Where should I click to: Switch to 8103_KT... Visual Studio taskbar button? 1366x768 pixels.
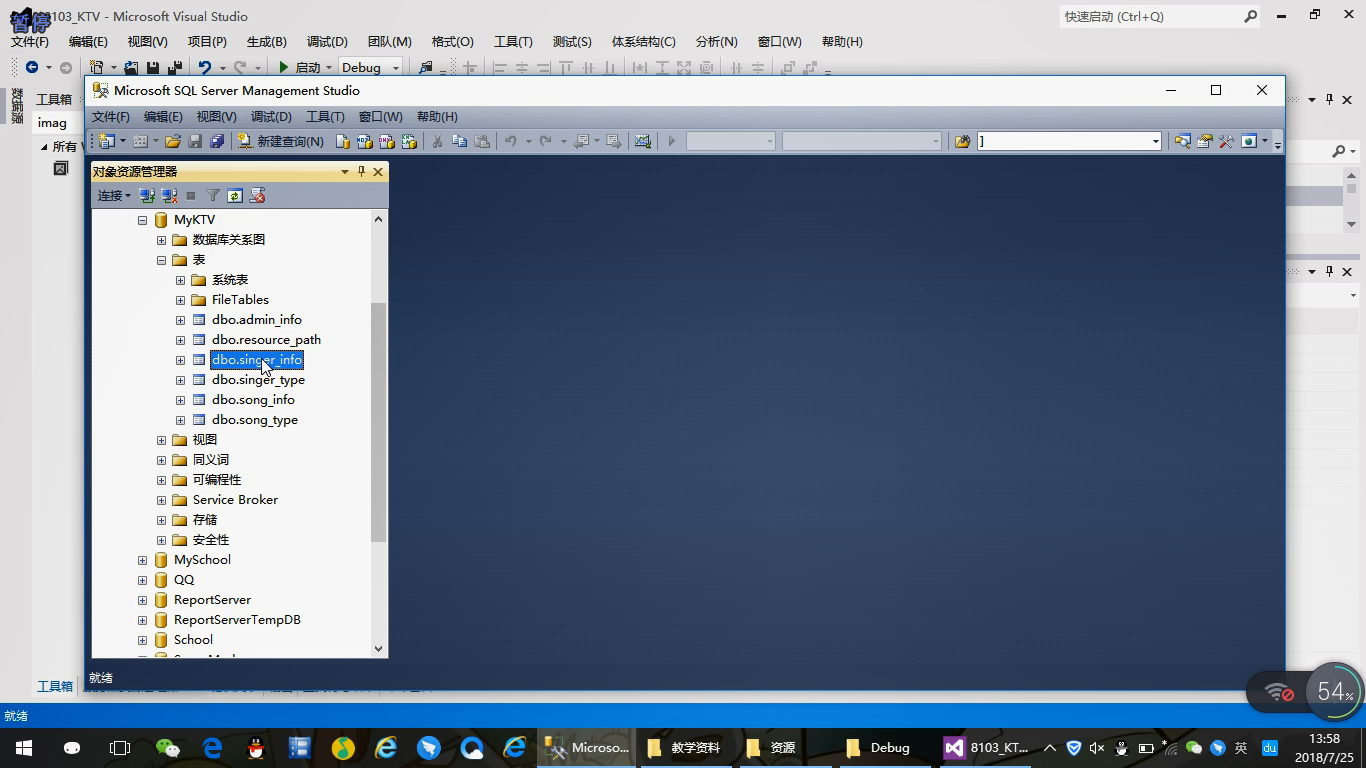[x=988, y=747]
